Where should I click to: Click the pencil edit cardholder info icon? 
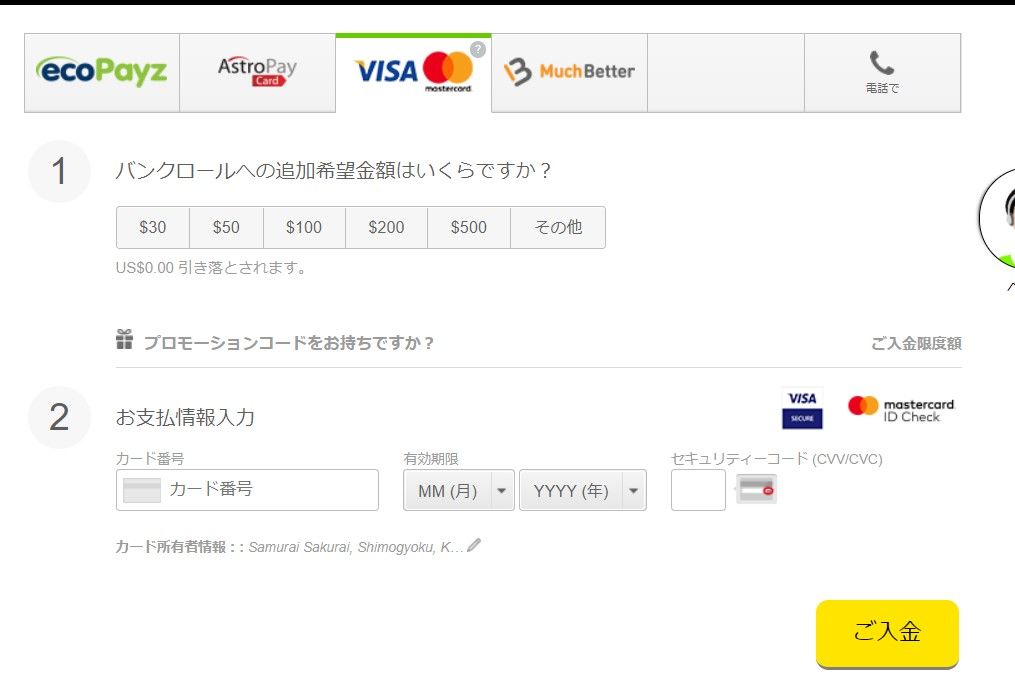click(x=474, y=545)
